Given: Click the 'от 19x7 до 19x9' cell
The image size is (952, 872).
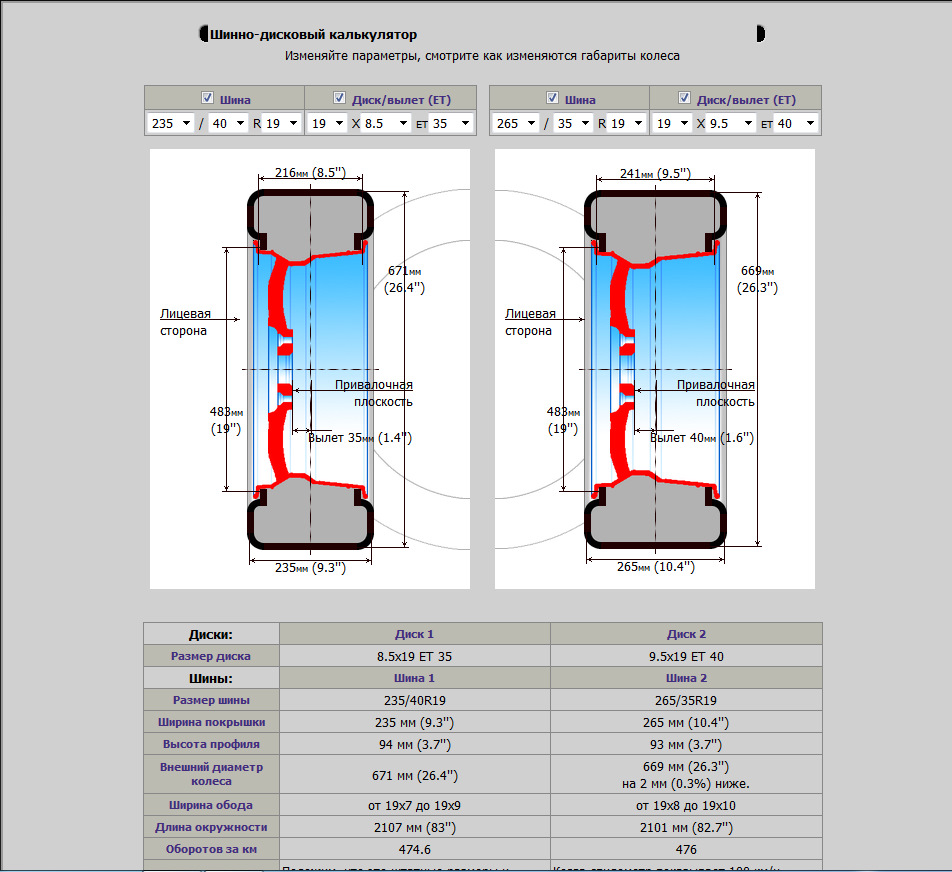Looking at the screenshot, I should (415, 806).
